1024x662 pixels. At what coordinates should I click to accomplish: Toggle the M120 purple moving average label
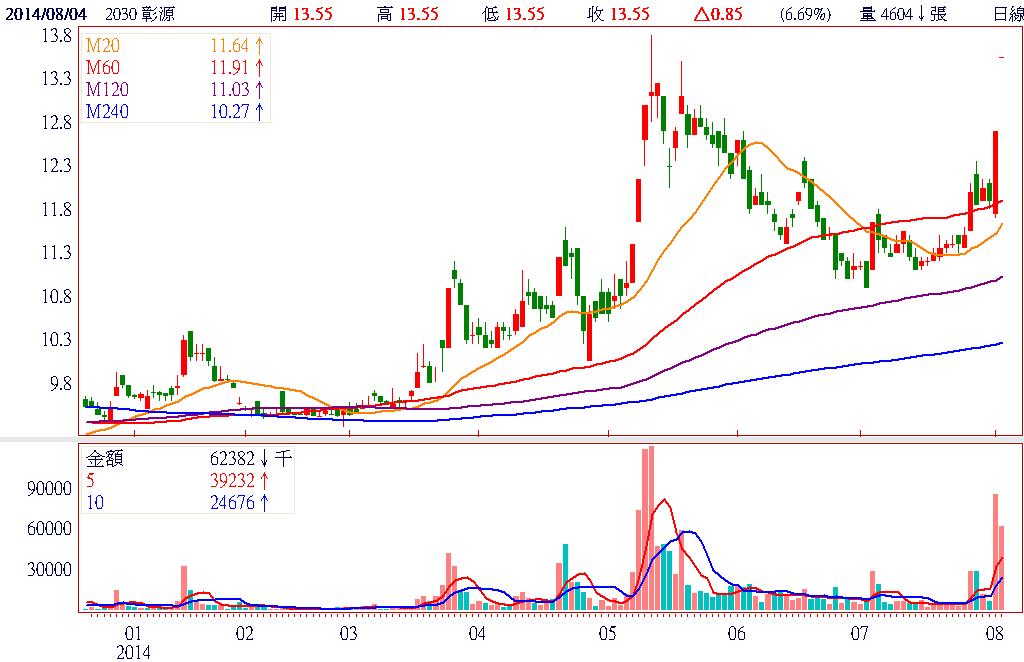(106, 91)
